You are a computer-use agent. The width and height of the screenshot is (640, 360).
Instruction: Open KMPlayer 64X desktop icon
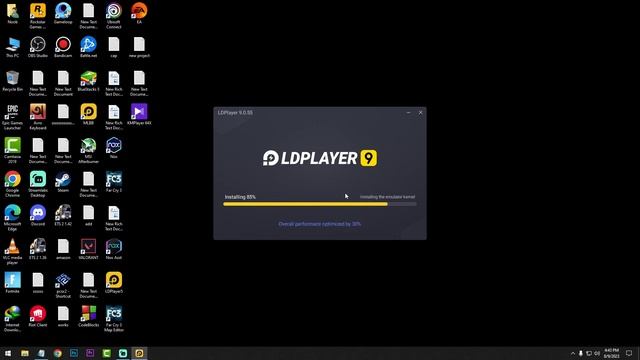[x=139, y=115]
